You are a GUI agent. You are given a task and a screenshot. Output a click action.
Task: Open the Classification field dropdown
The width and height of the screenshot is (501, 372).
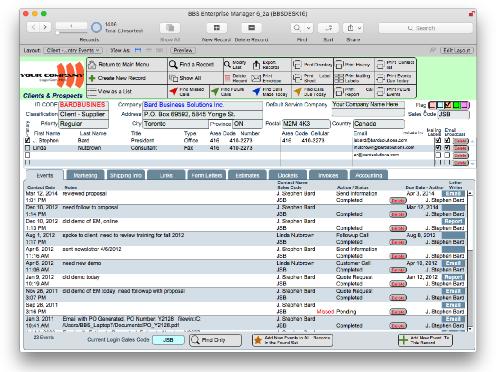coord(83,114)
